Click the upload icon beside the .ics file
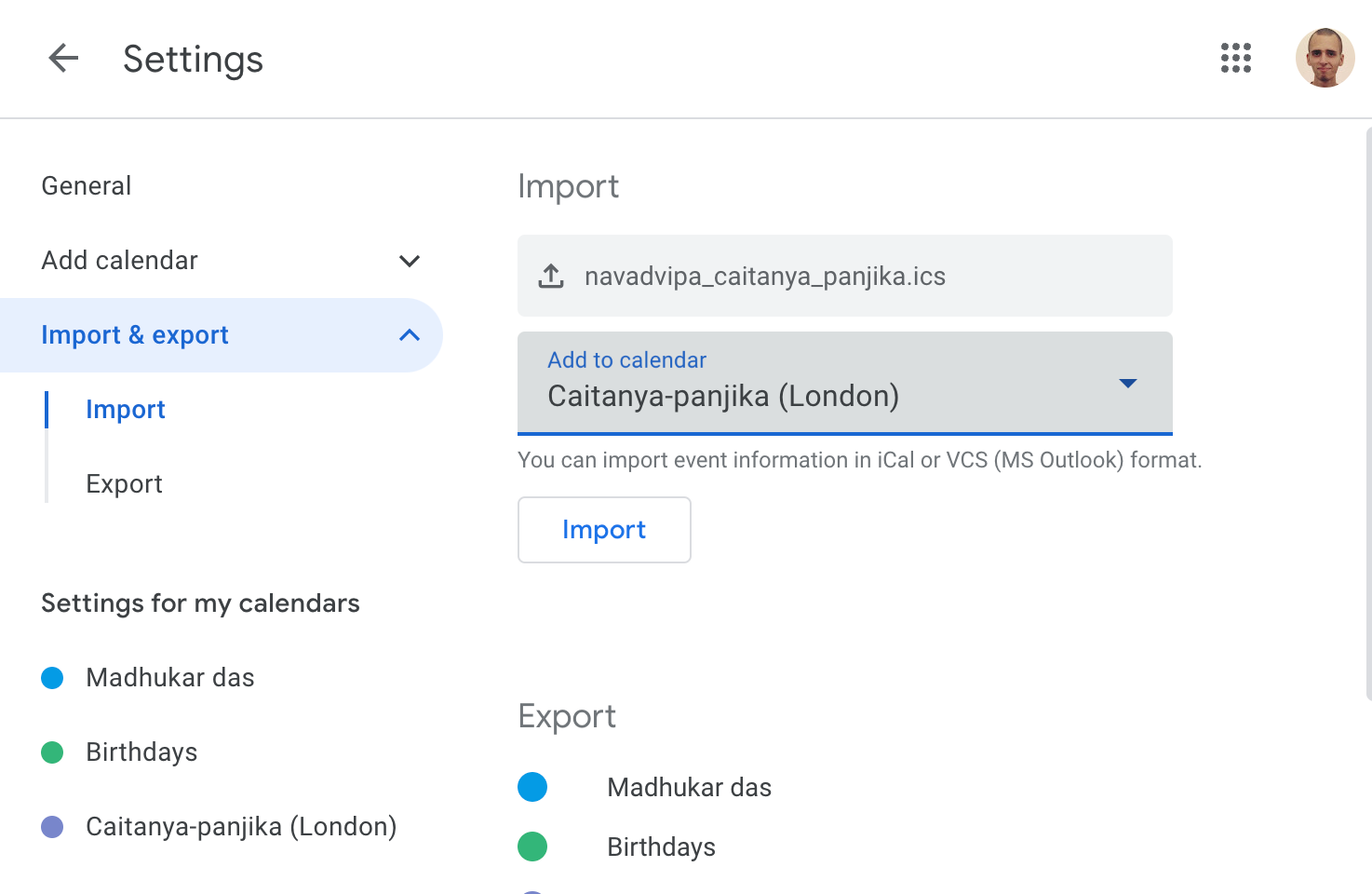 pos(551,277)
